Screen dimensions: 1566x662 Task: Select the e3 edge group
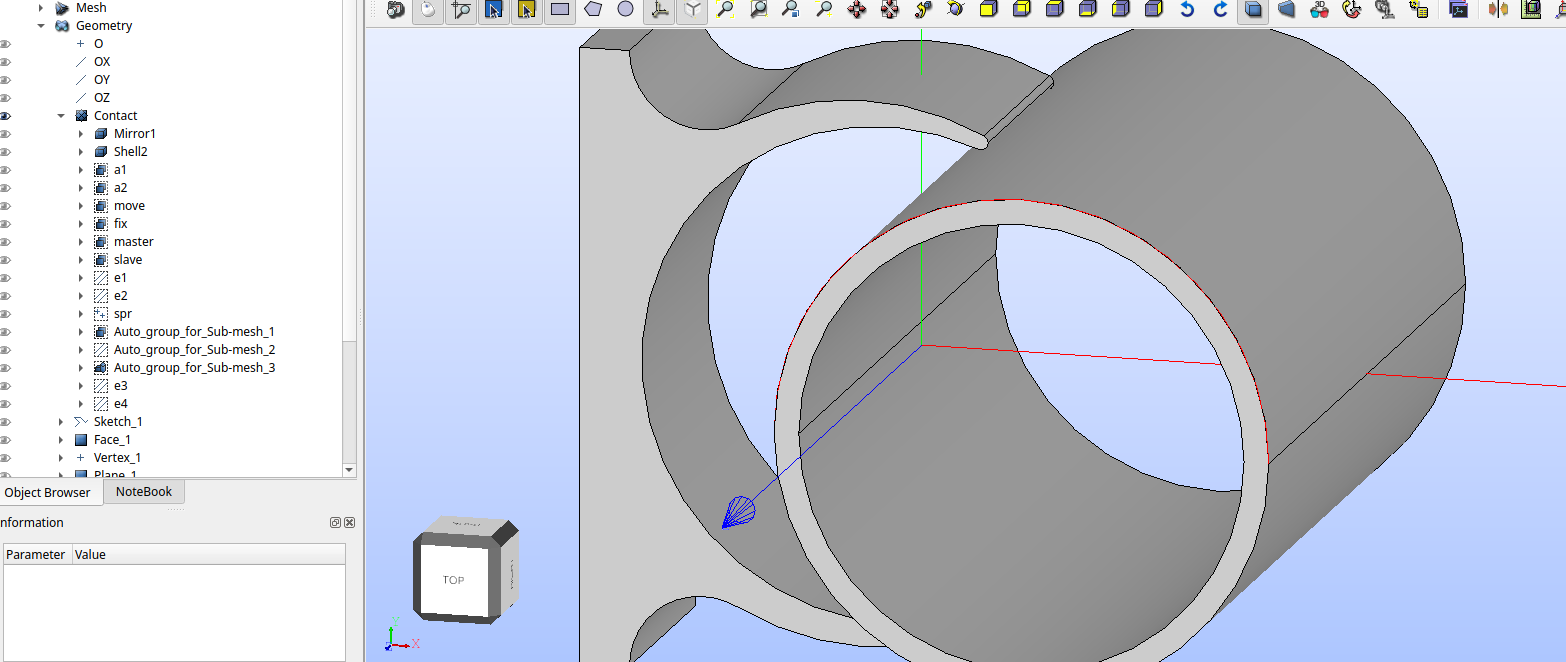pyautogui.click(x=120, y=386)
